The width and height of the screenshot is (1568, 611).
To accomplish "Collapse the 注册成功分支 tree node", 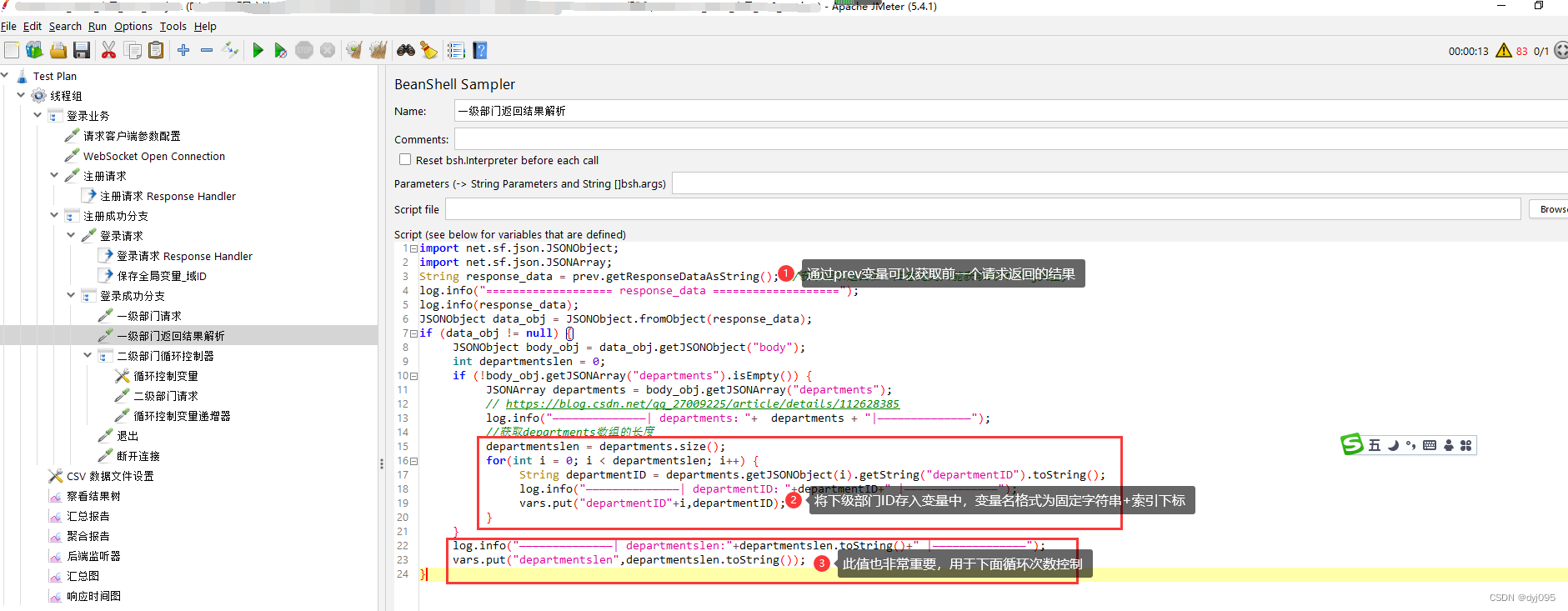I will (54, 215).
